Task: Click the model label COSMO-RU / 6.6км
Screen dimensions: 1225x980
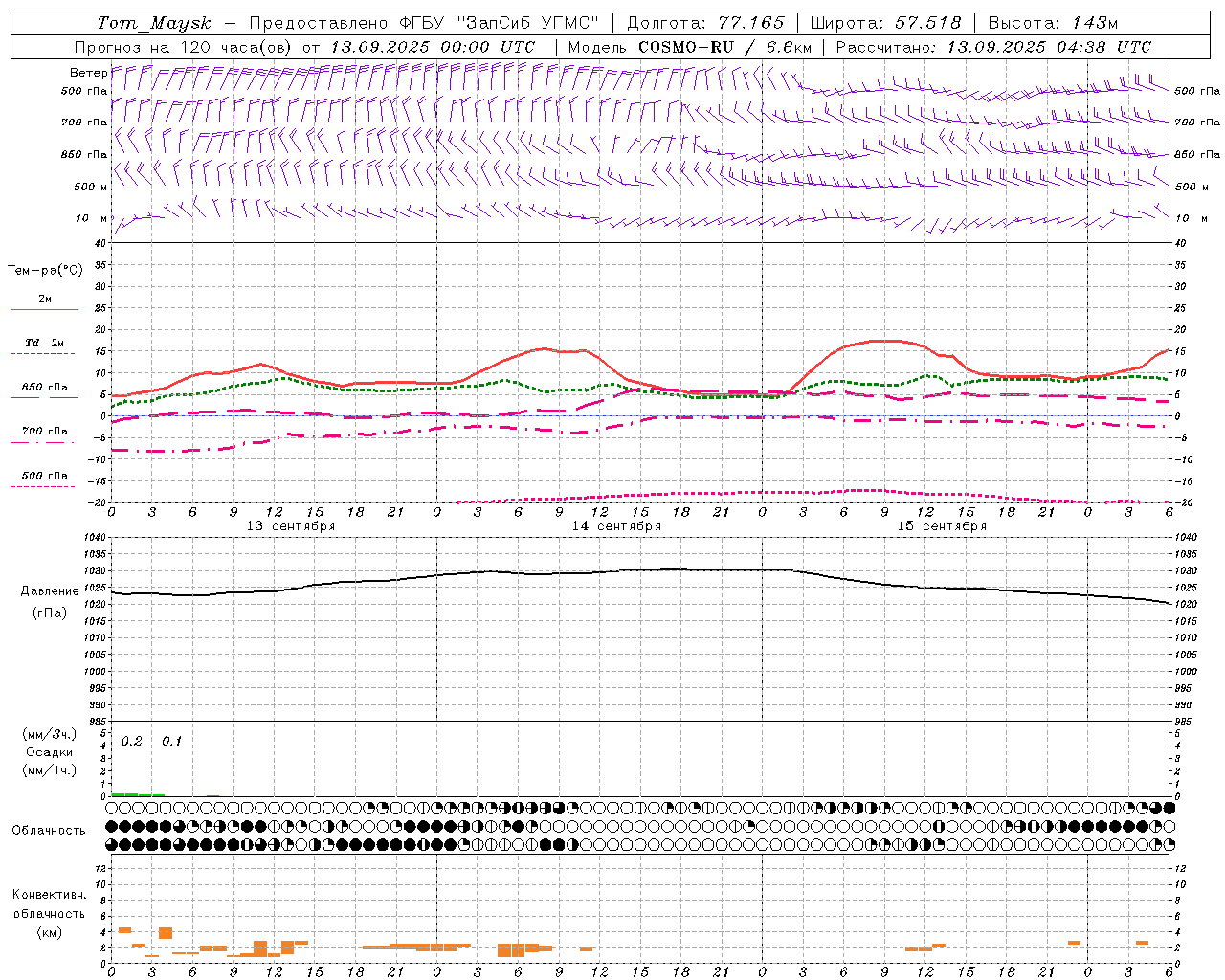Action: (724, 47)
